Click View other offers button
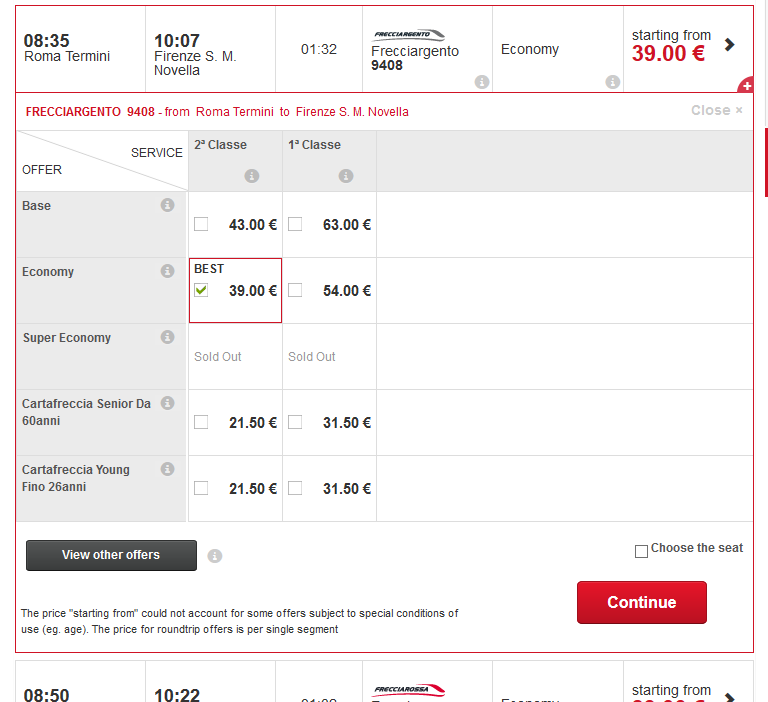This screenshot has width=768, height=702. [111, 555]
